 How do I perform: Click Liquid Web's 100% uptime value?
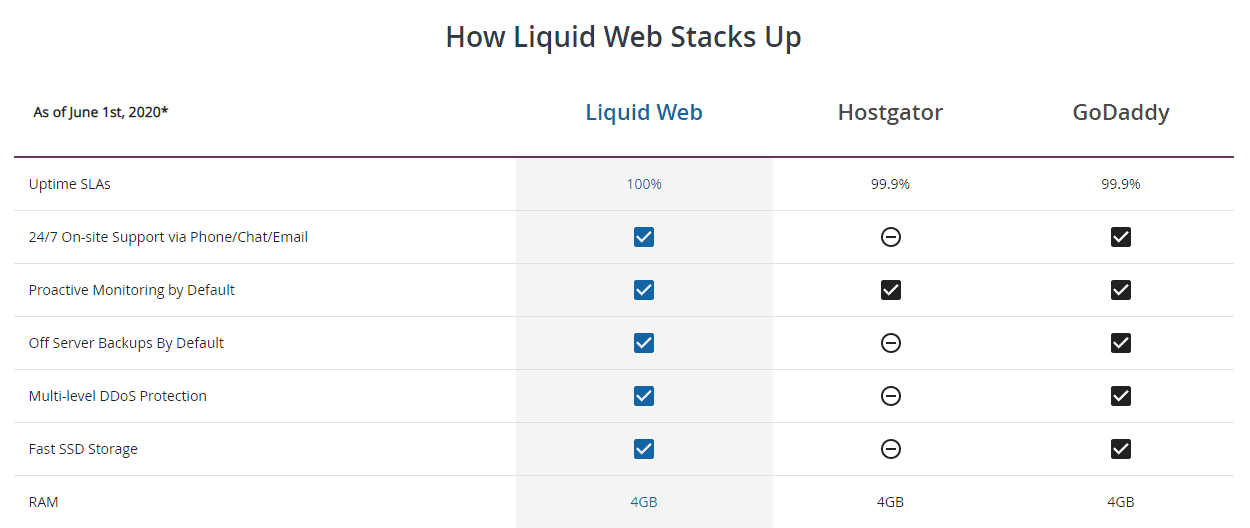pyautogui.click(x=644, y=184)
